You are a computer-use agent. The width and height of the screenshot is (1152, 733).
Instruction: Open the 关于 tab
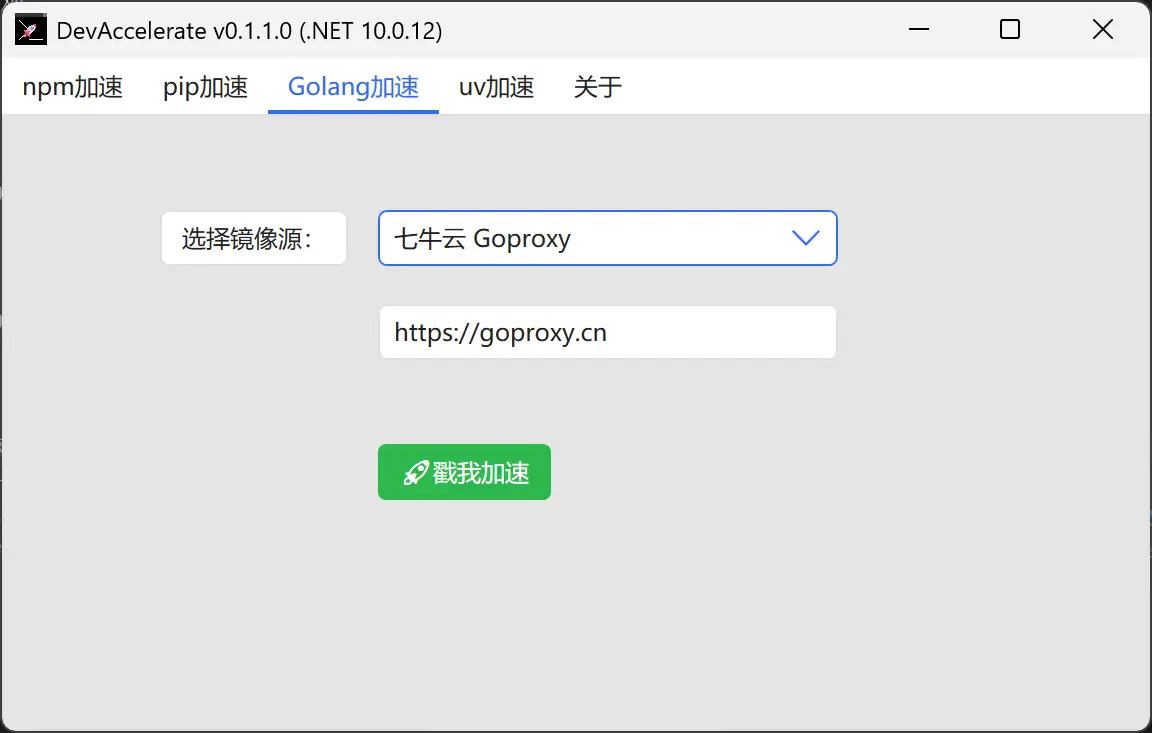click(x=597, y=87)
